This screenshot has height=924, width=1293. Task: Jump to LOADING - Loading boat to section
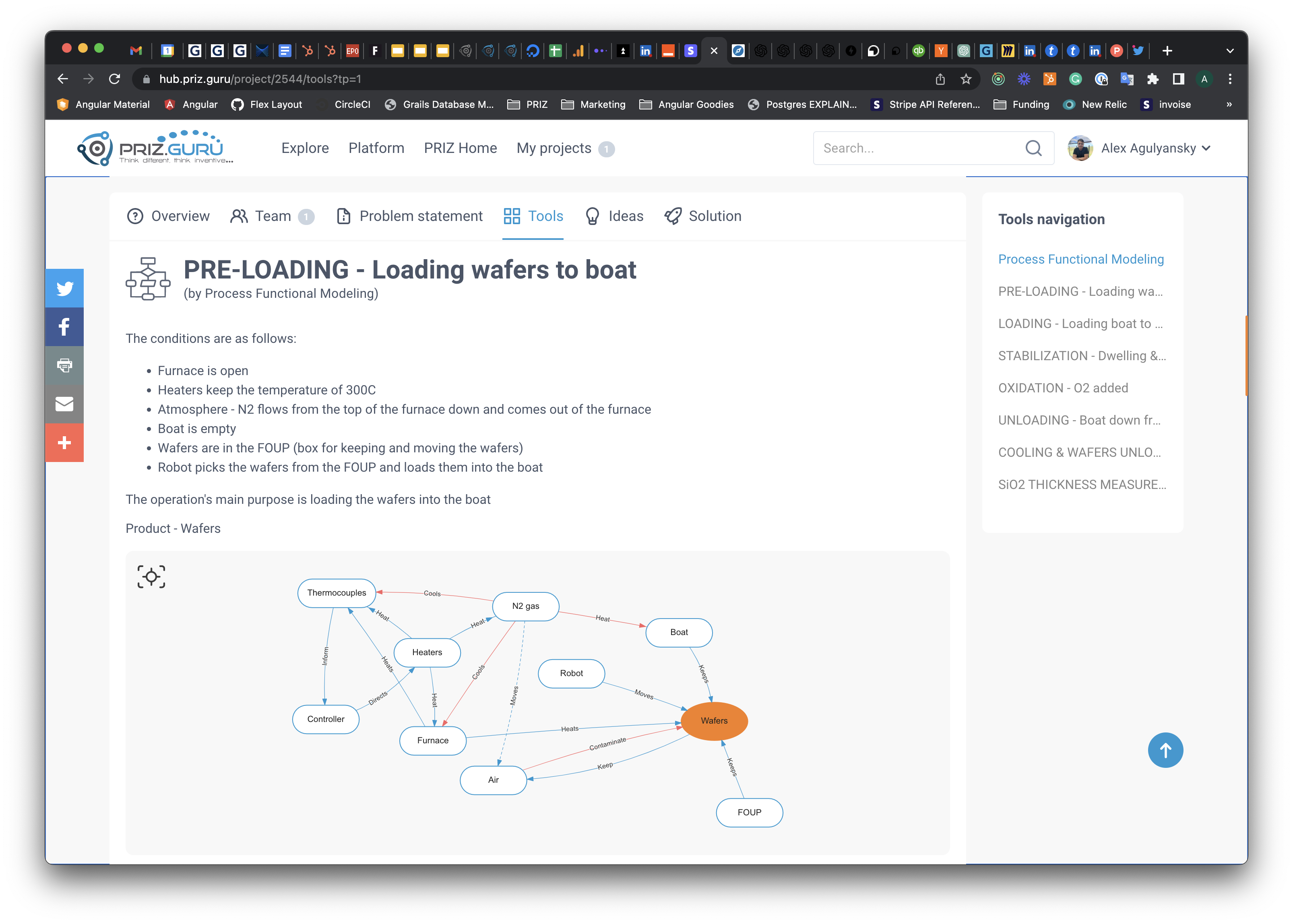pyautogui.click(x=1081, y=324)
